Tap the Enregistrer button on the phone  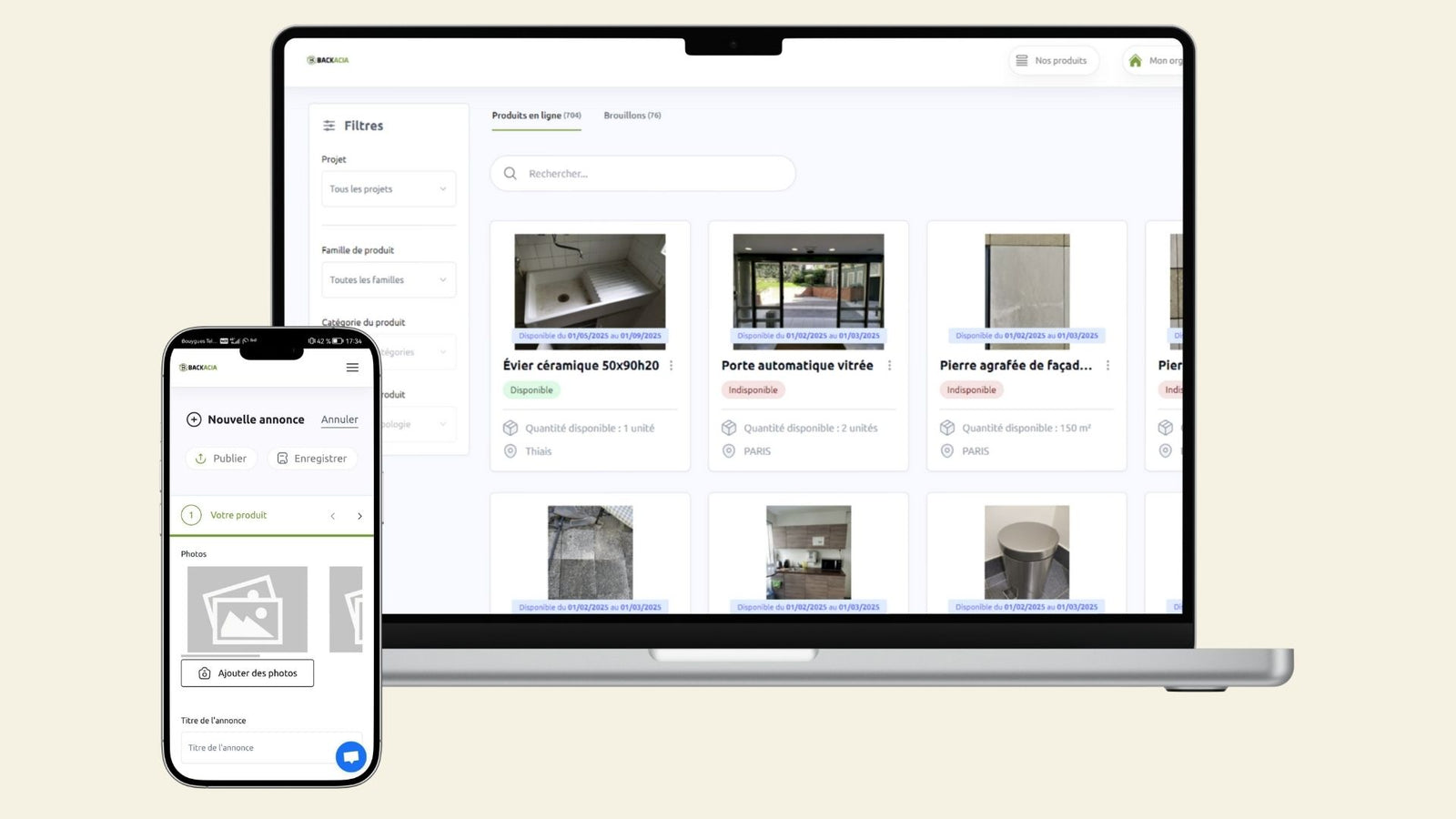pos(312,459)
